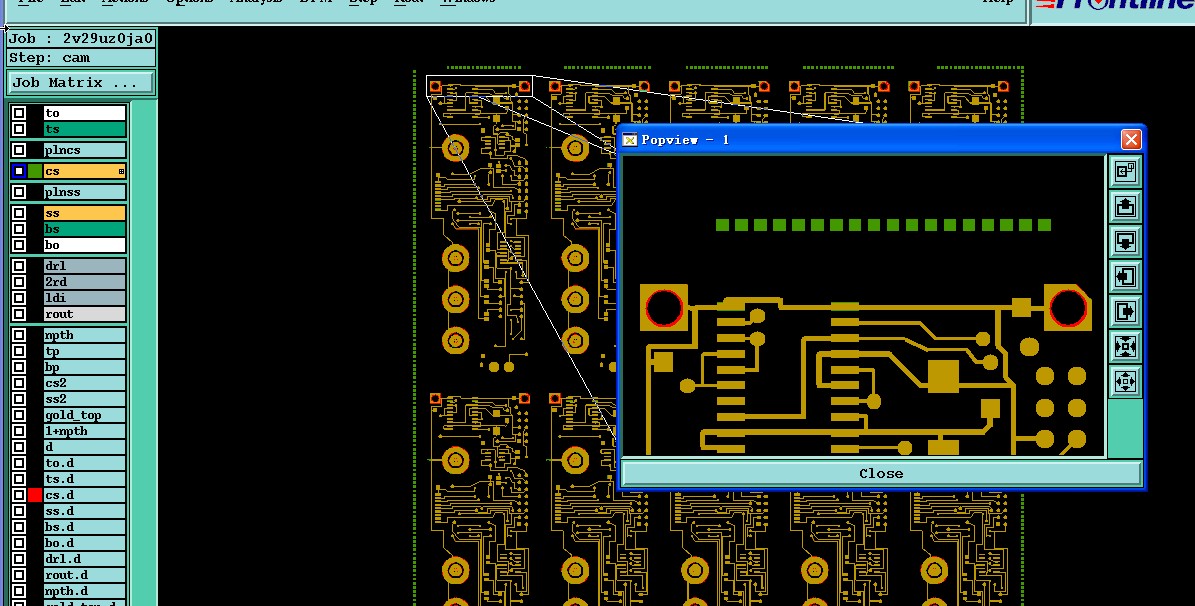Click the Close button in Popview
The image size is (1195, 606).
881,473
